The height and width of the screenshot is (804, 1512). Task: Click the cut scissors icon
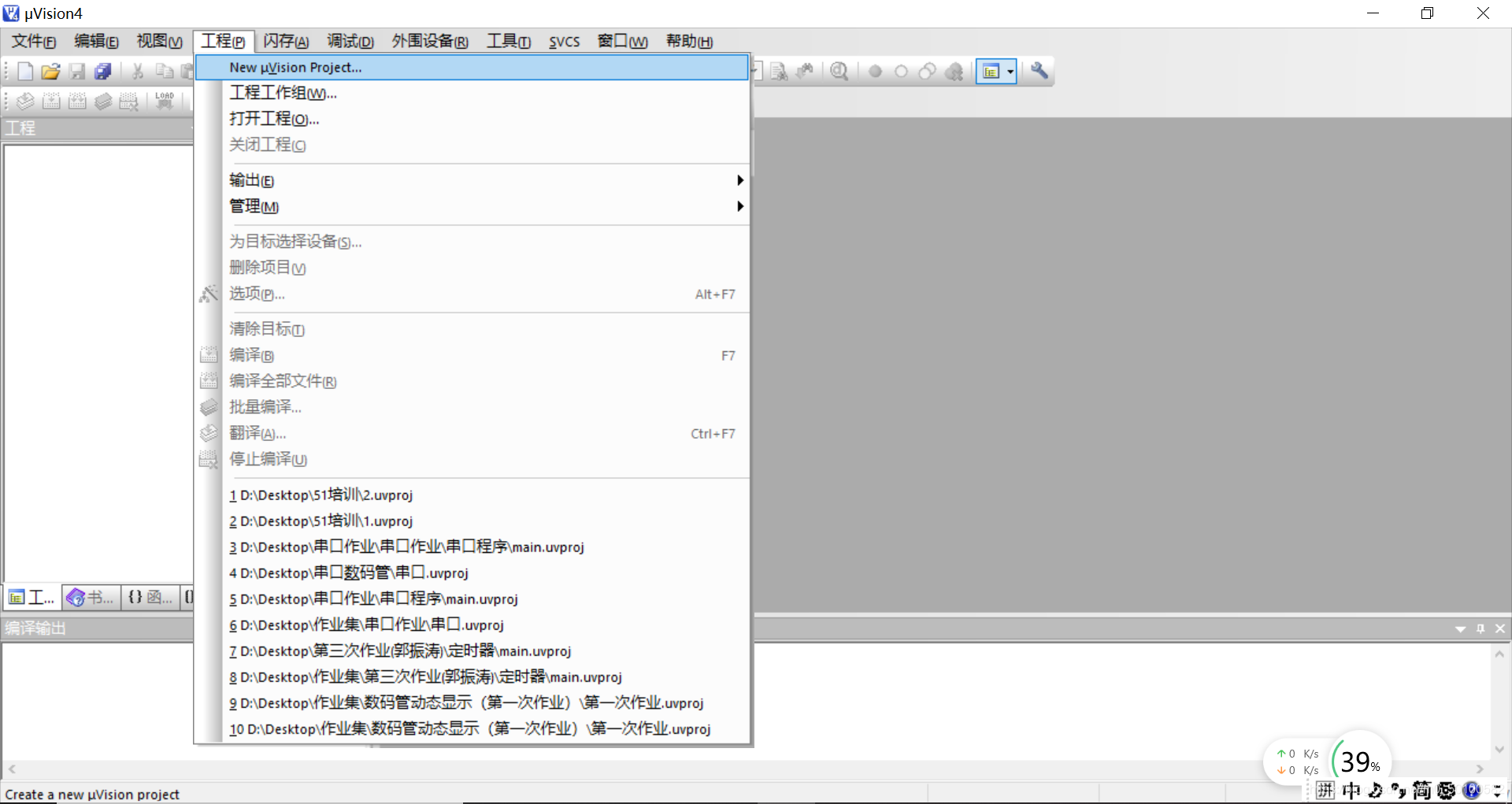tap(138, 72)
